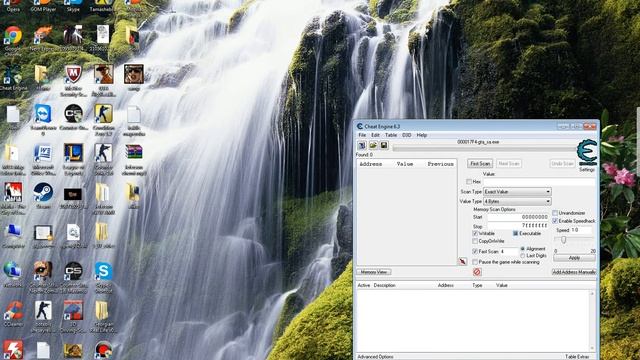The height and width of the screenshot is (360, 640).
Task: Open the Steam desktop shortcut
Action: [43, 192]
